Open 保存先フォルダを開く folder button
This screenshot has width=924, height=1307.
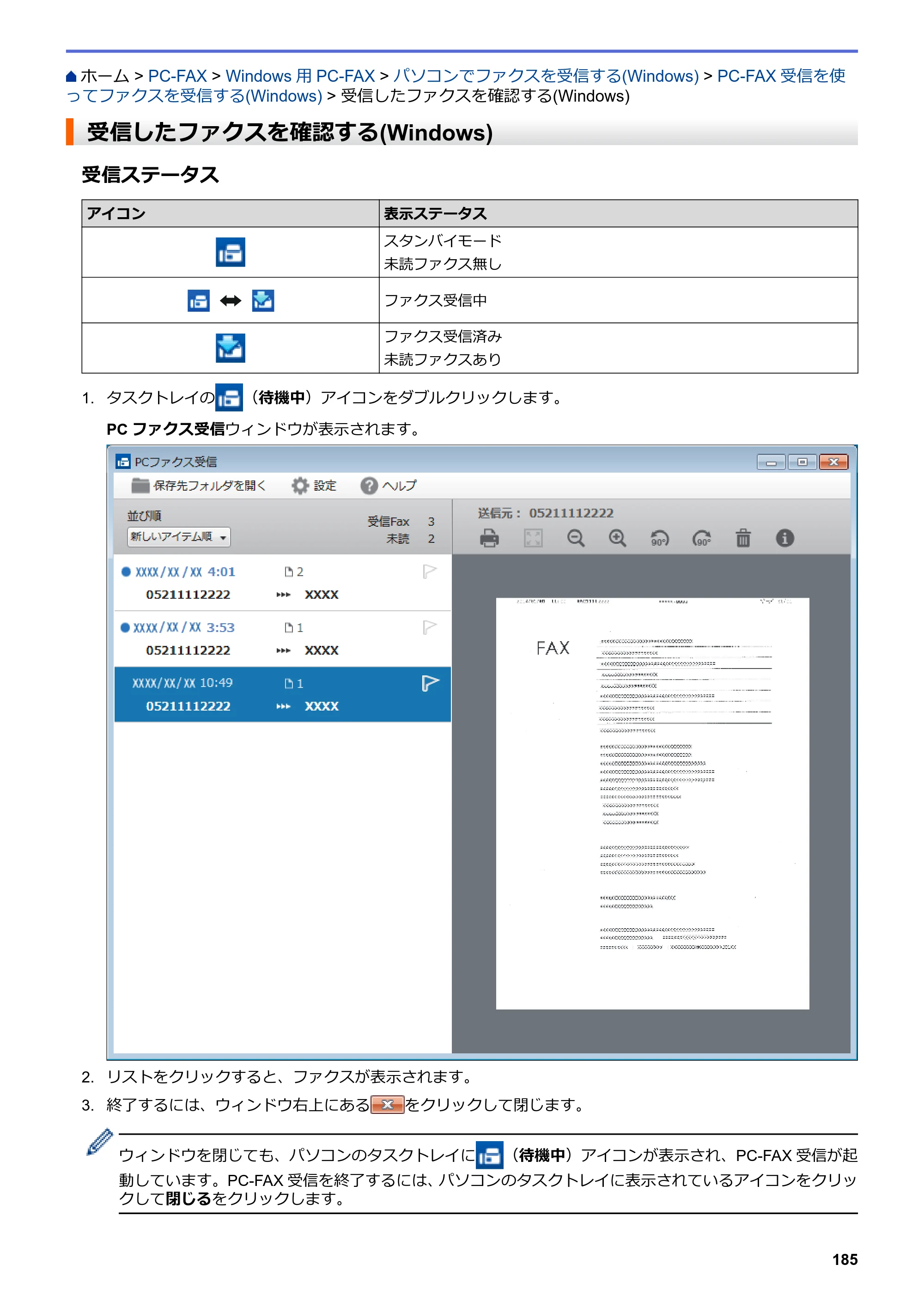[198, 486]
